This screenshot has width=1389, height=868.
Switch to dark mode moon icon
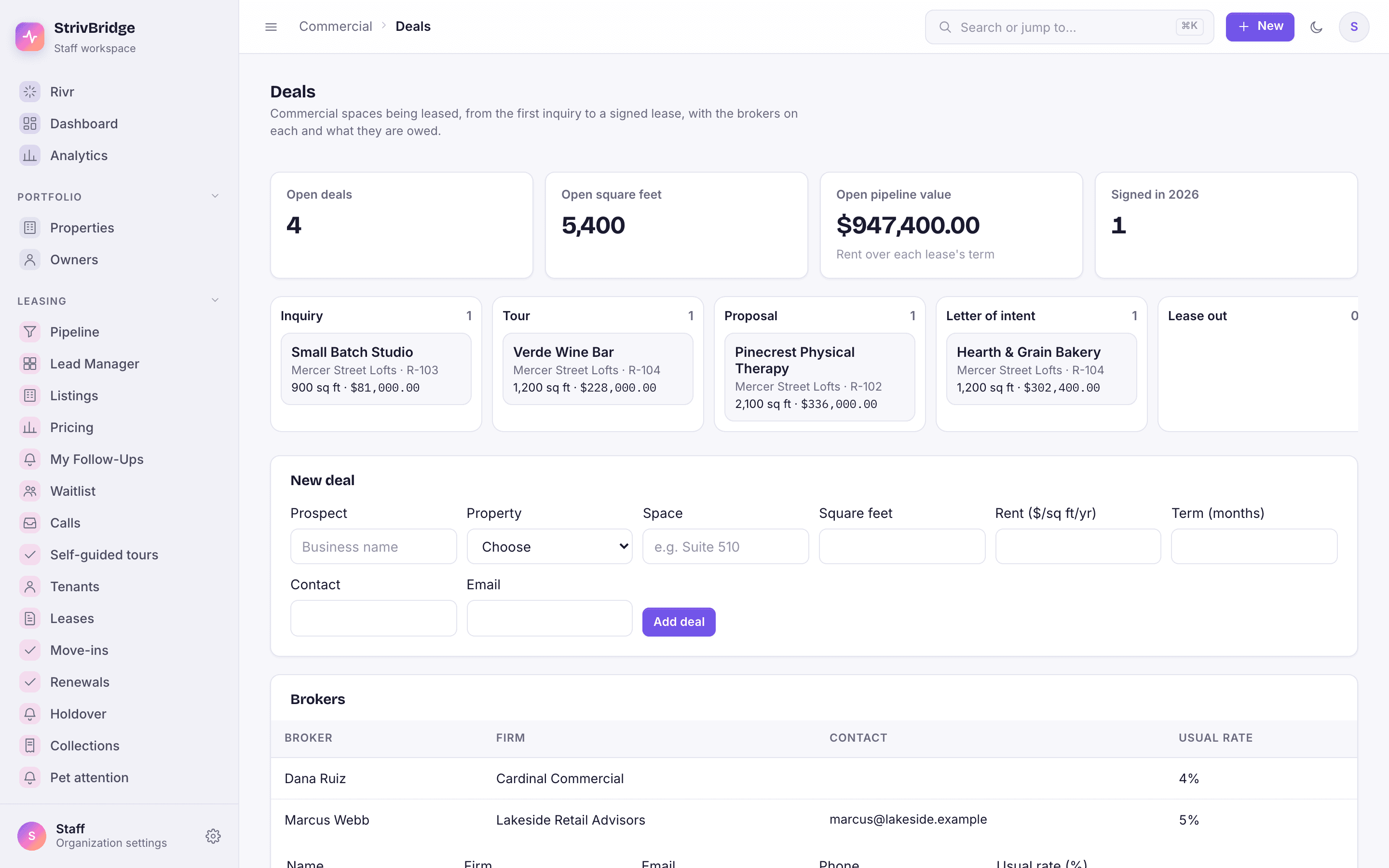click(x=1317, y=27)
